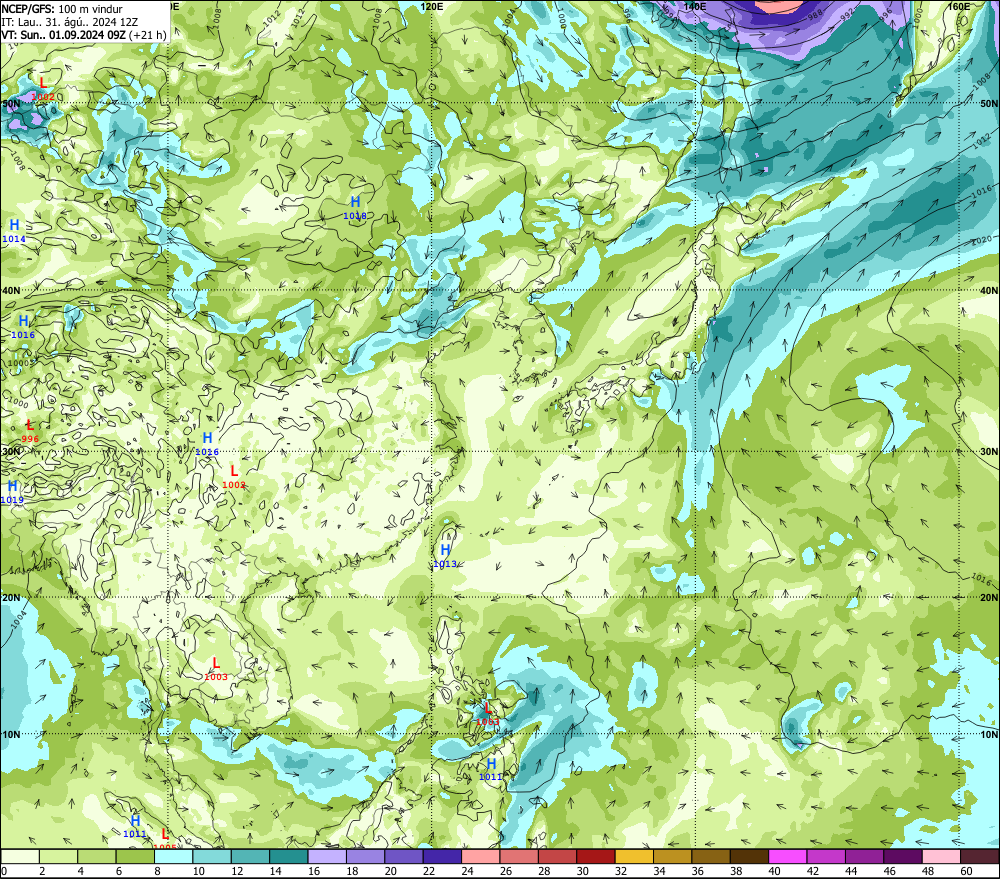Image resolution: width=1000 pixels, height=879 pixels.
Task: Click the 32–34 yellow legend swatch
Action: point(634,856)
